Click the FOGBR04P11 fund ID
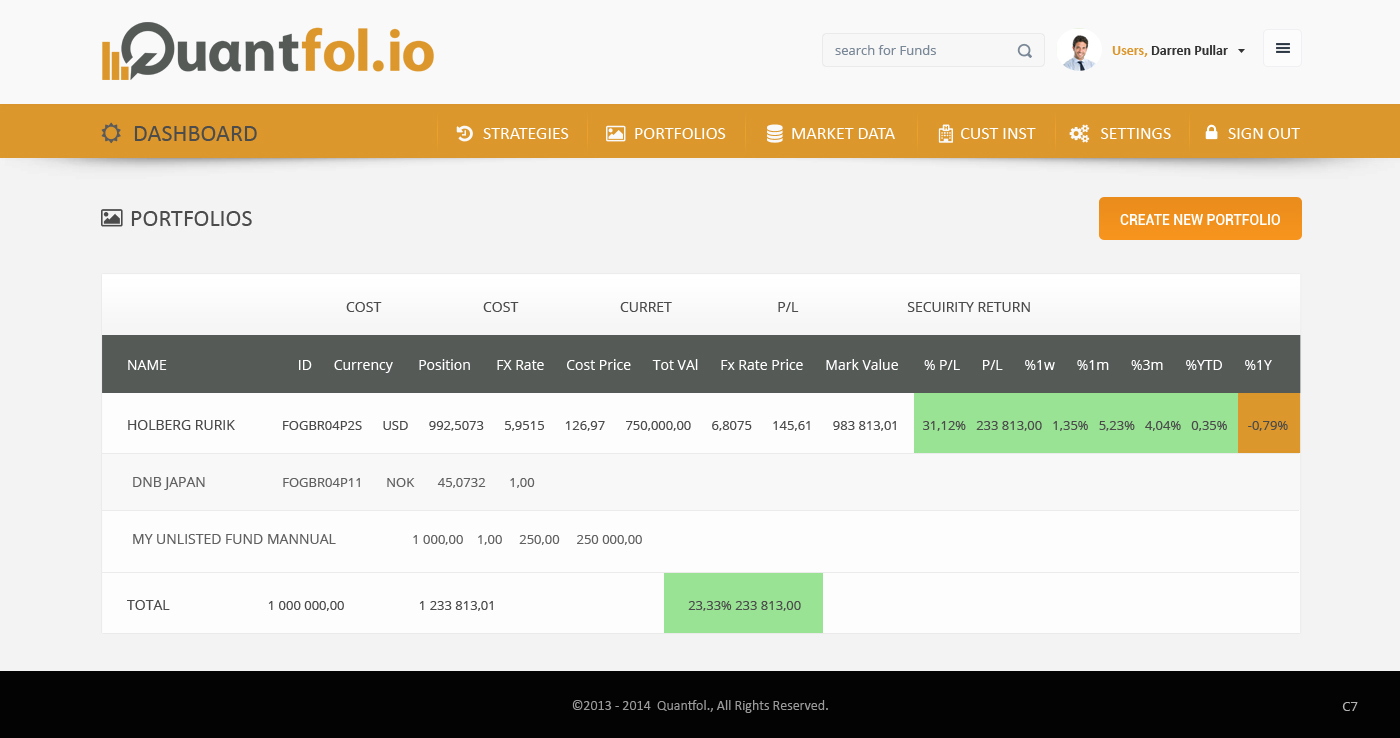 [x=322, y=482]
